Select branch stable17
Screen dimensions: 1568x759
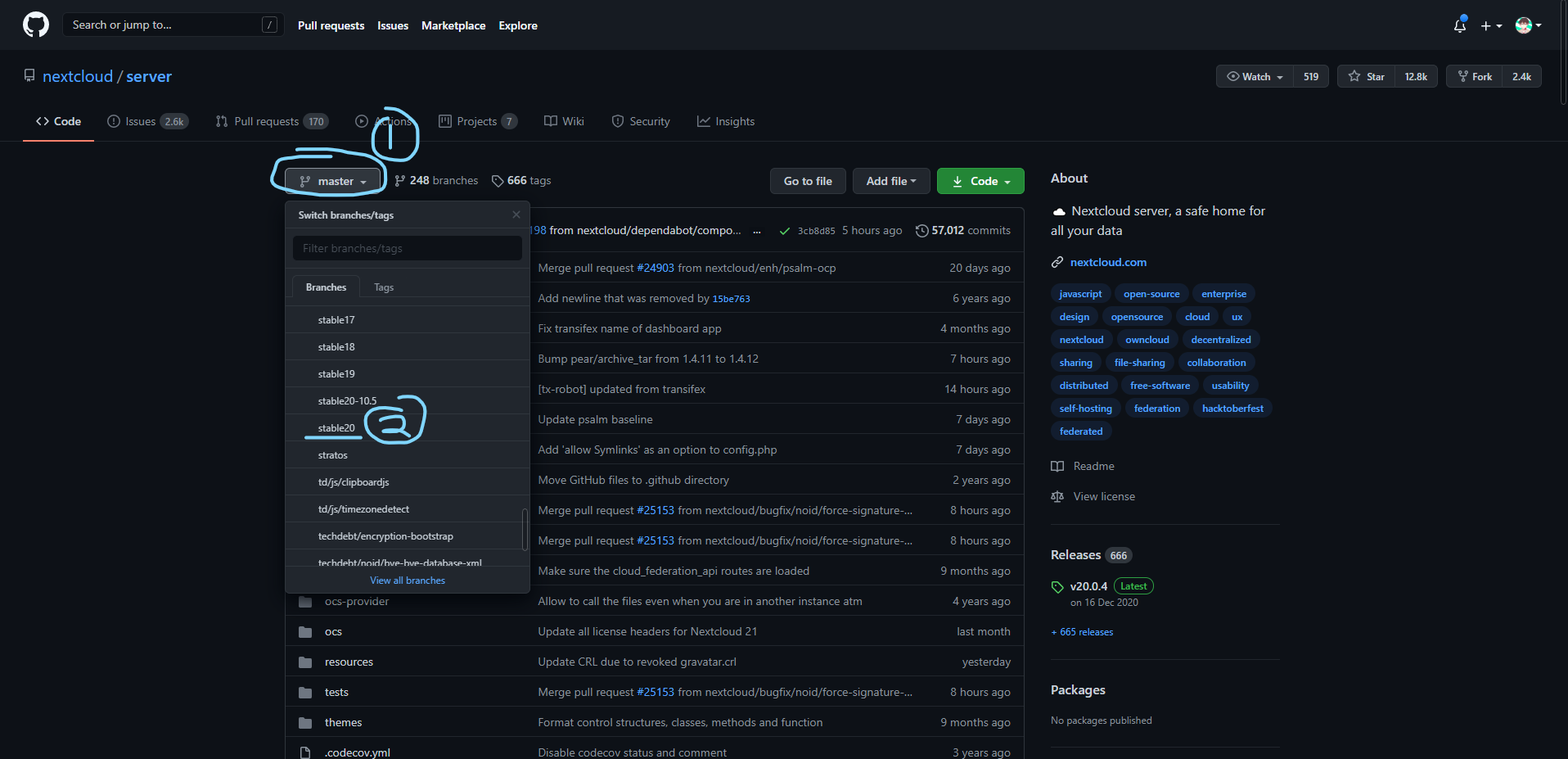(x=408, y=319)
